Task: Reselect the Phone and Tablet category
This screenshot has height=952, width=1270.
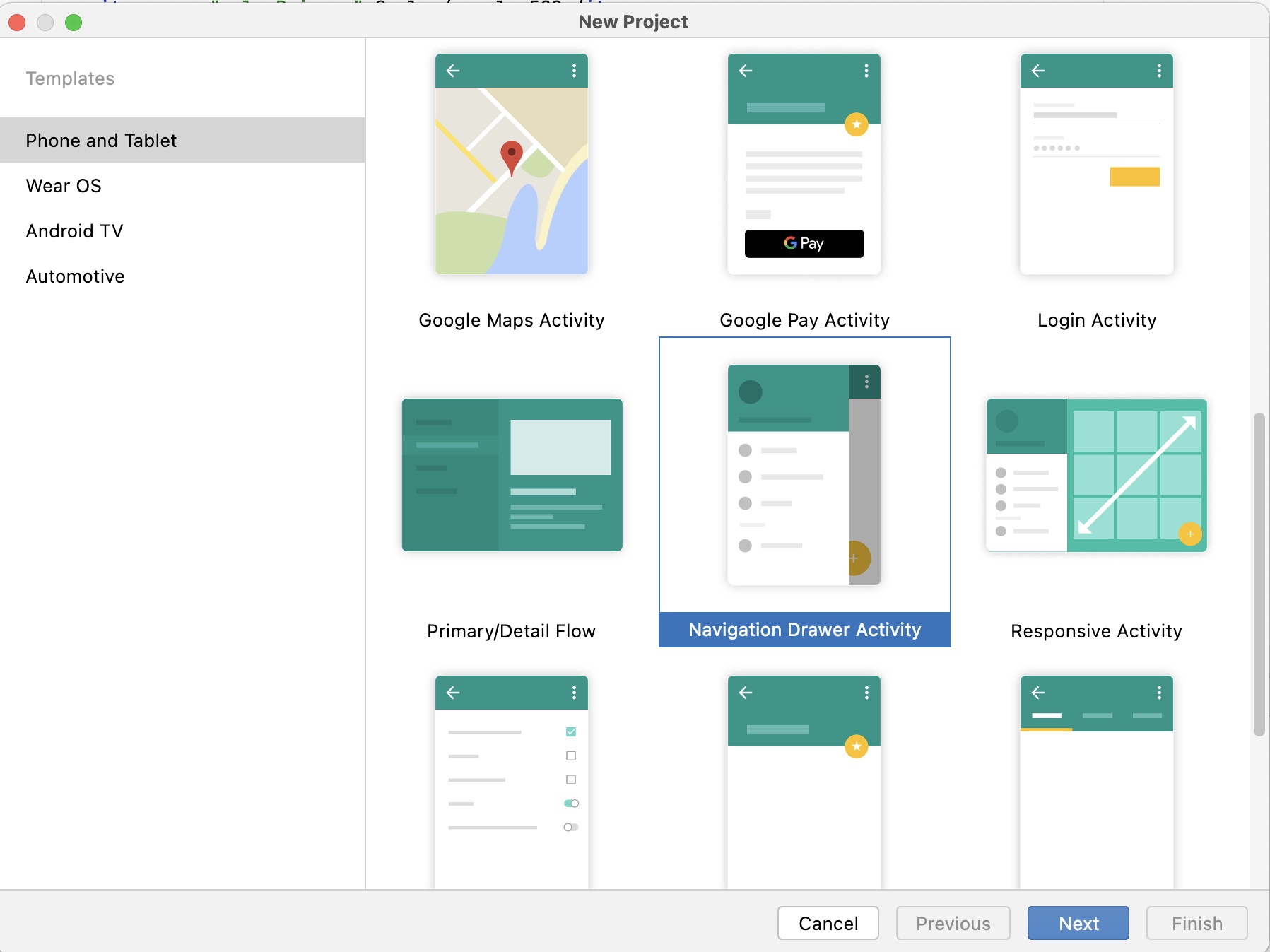Action: click(100, 140)
